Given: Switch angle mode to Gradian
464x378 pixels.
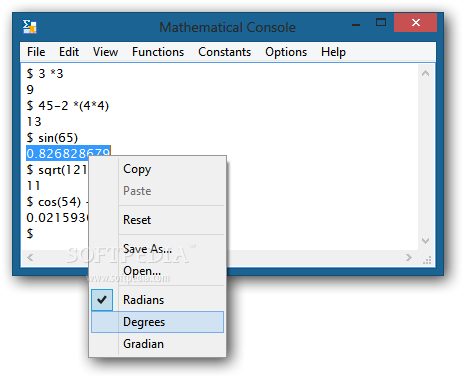Looking at the screenshot, I should [158, 344].
